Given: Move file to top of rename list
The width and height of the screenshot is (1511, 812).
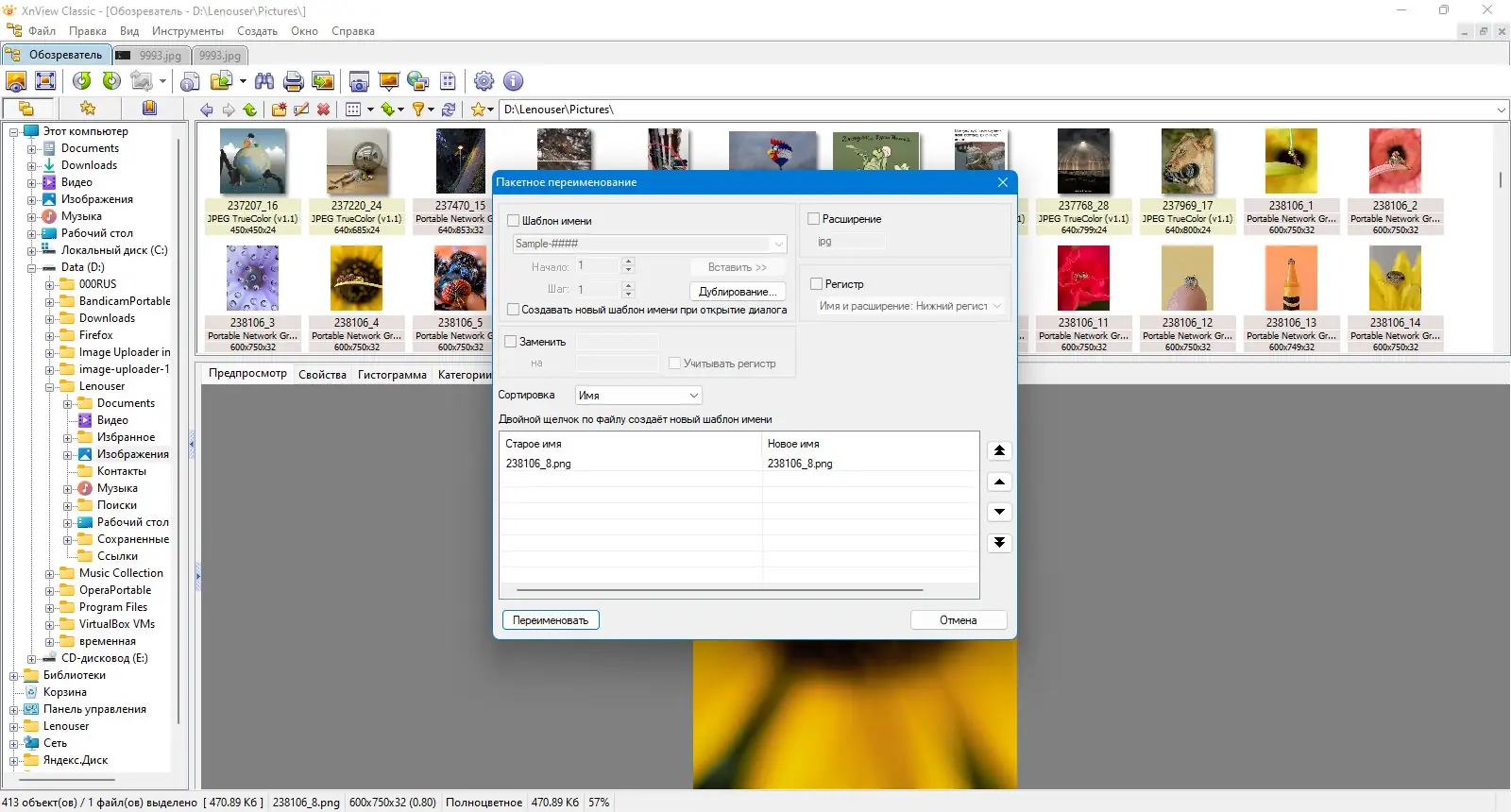Looking at the screenshot, I should tap(999, 451).
